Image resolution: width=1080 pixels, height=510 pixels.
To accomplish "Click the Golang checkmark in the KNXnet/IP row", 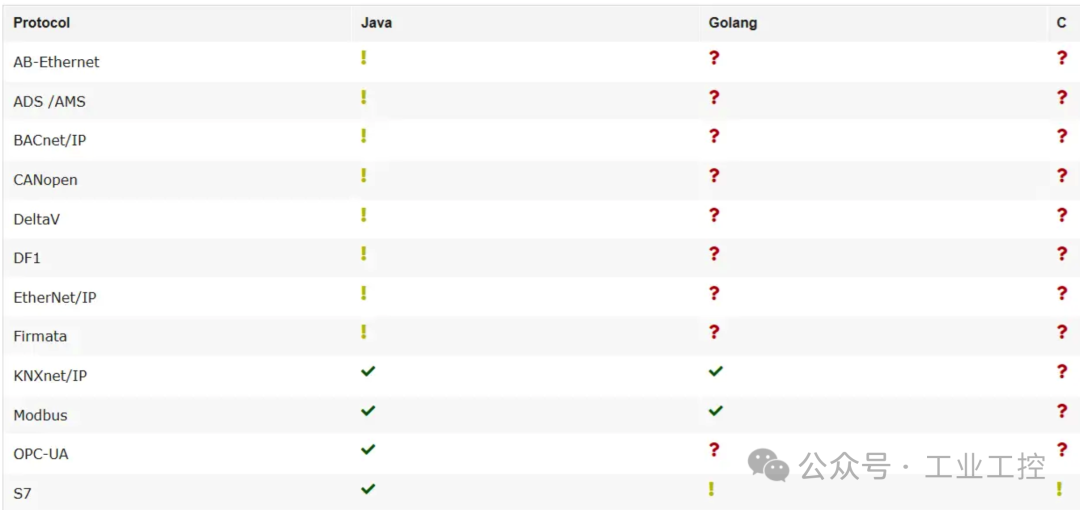I will click(x=716, y=371).
